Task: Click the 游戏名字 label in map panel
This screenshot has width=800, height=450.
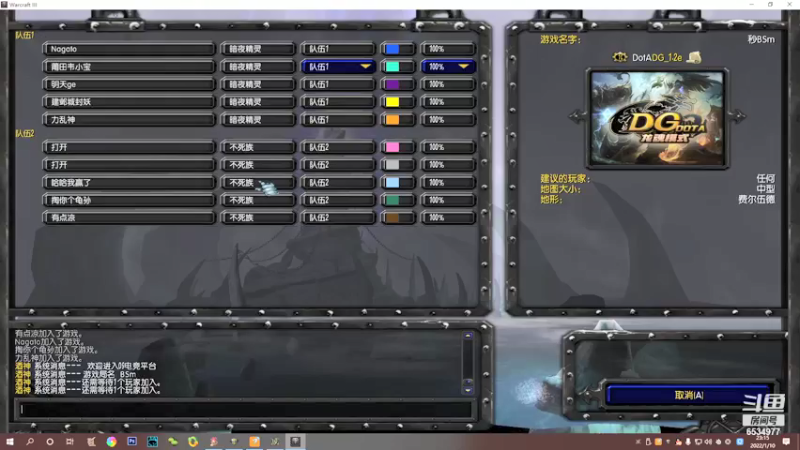Action: coord(560,39)
